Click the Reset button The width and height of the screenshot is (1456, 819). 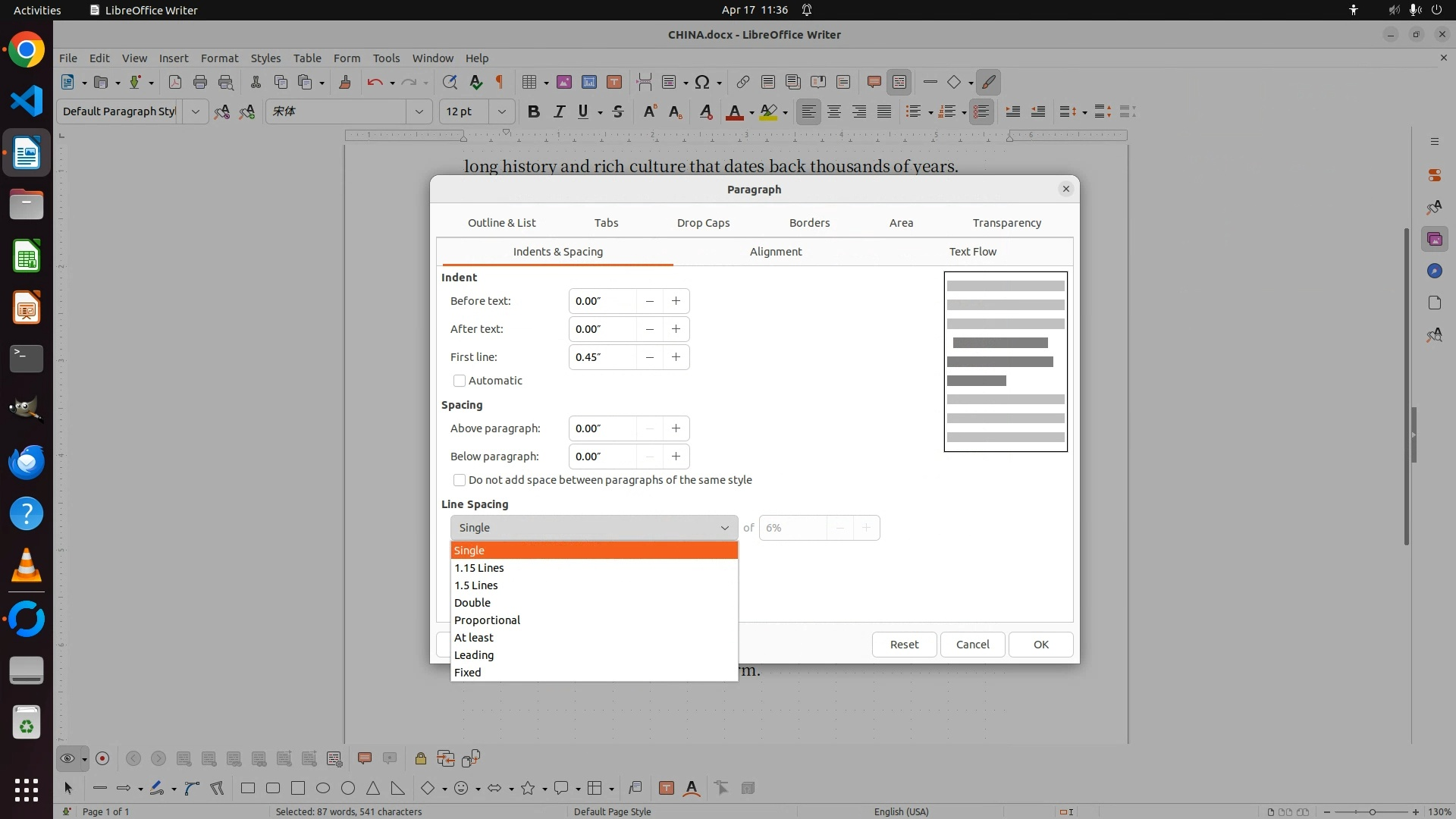[x=904, y=645]
